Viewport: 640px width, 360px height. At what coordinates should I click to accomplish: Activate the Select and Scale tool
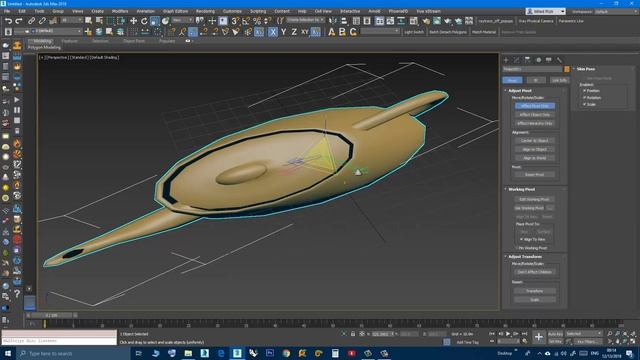click(155, 21)
